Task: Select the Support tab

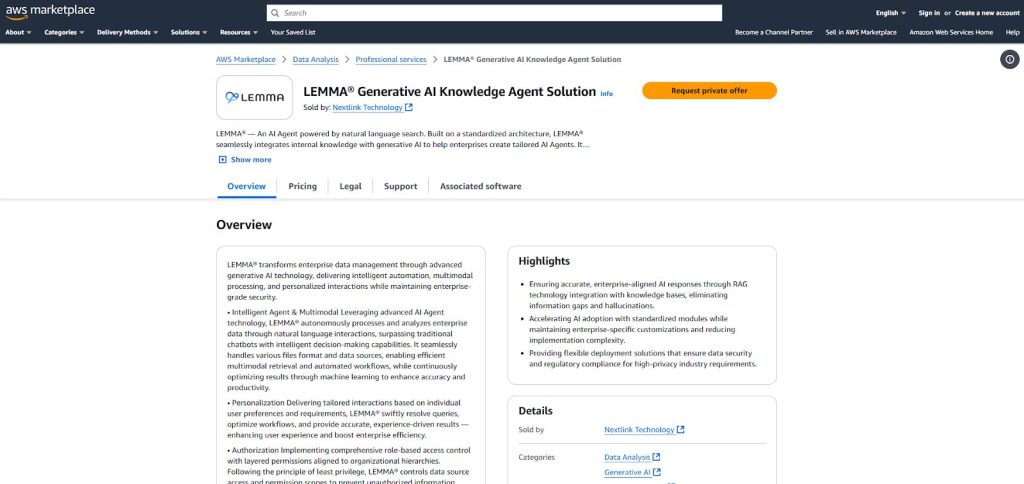Action: tap(400, 186)
